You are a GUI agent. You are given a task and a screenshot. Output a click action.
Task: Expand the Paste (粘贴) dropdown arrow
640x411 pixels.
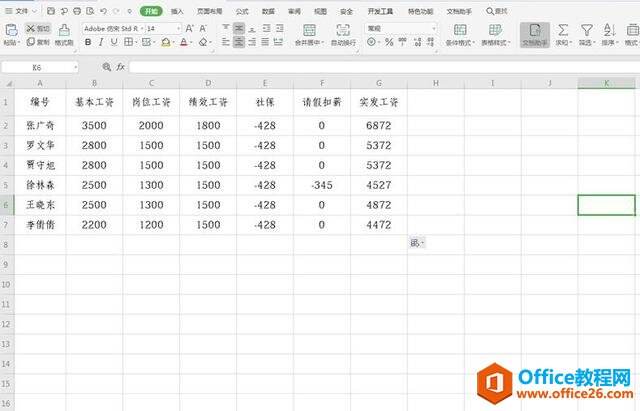click(x=18, y=42)
